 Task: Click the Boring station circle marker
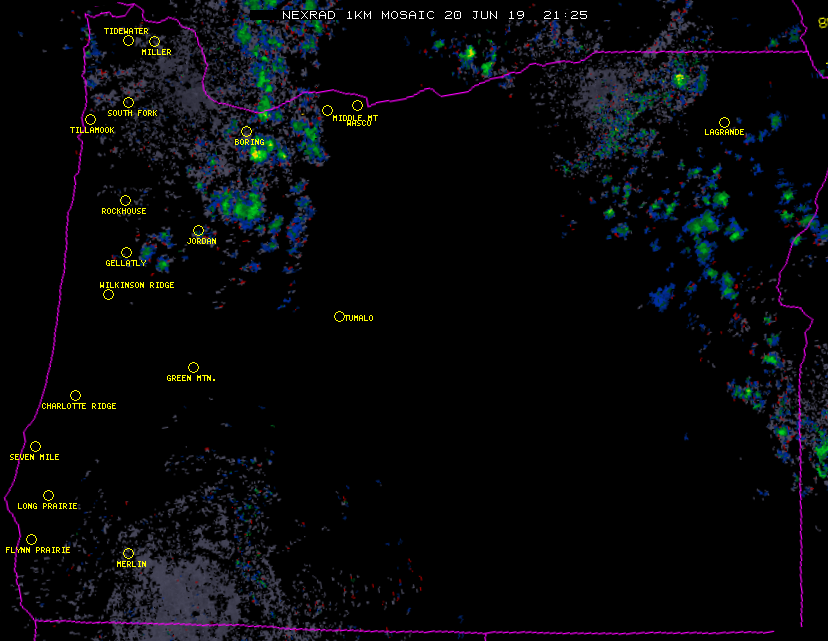[x=246, y=131]
